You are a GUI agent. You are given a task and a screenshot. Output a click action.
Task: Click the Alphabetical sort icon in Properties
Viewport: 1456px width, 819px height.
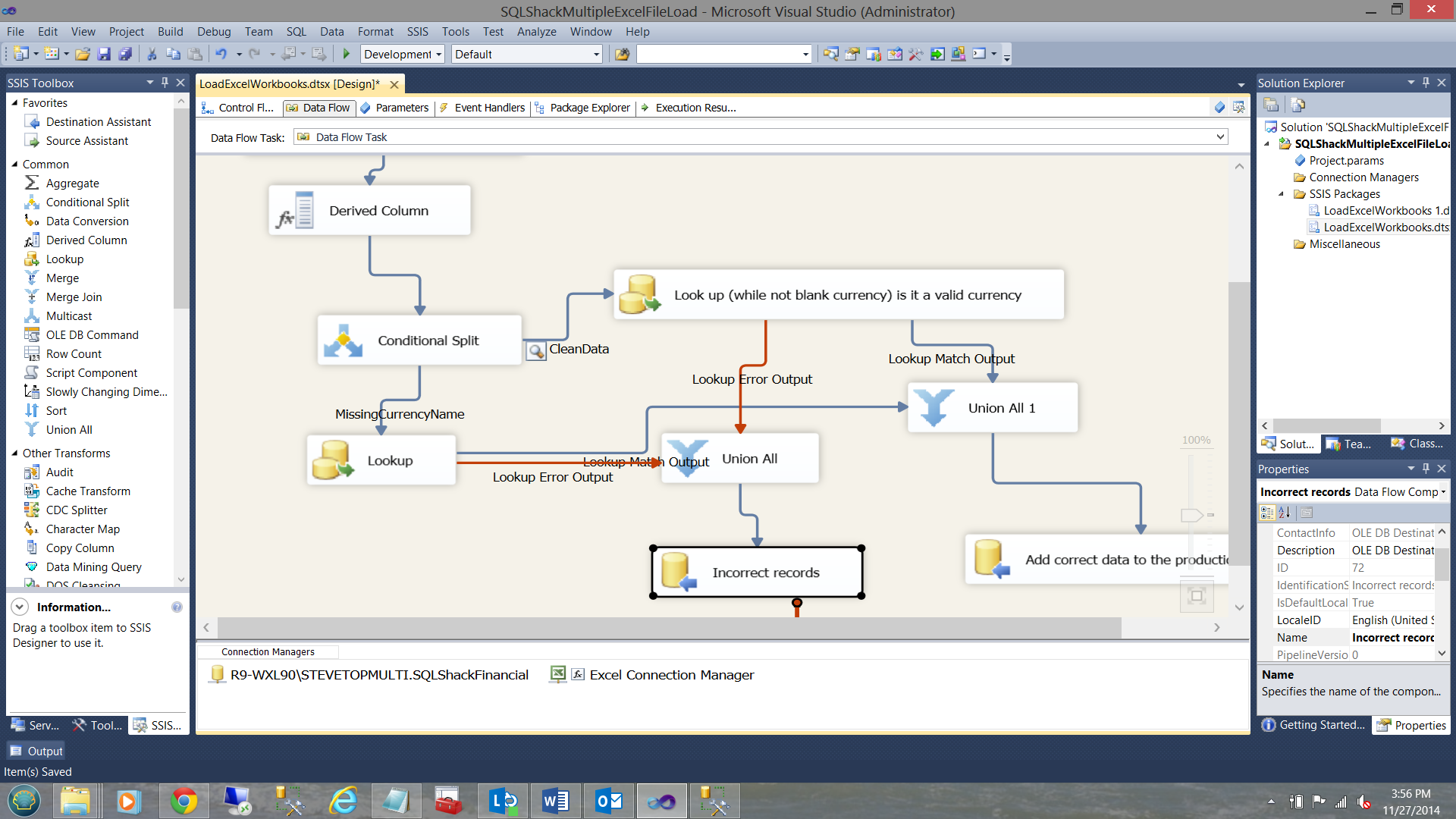point(1285,513)
